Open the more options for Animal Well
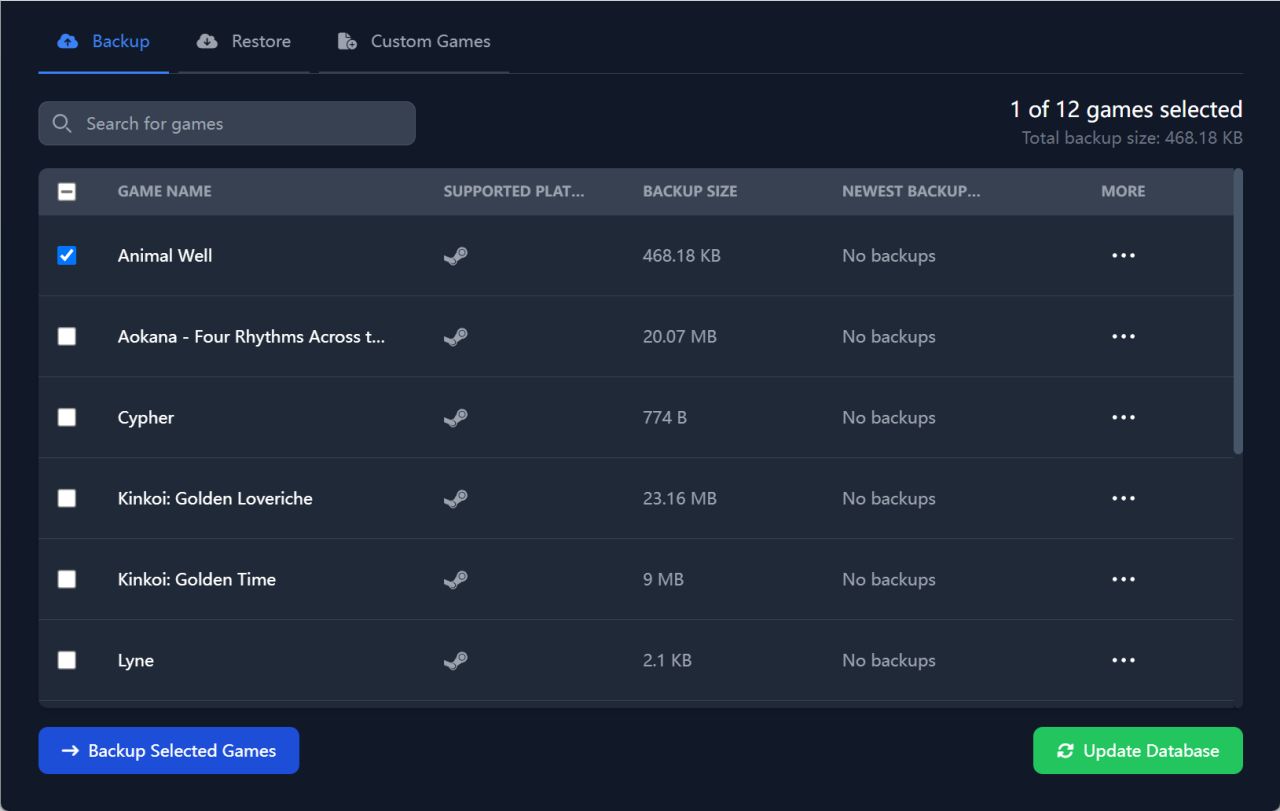 [1123, 256]
